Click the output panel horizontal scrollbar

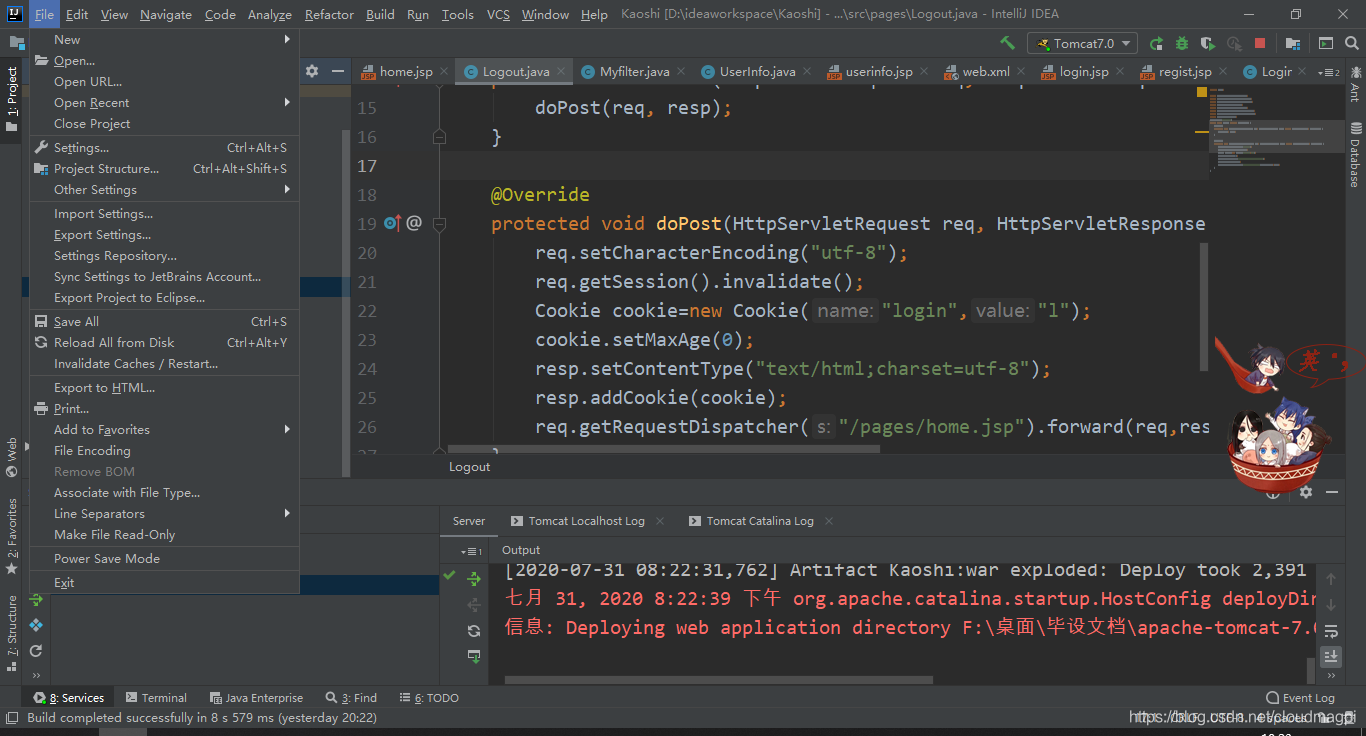click(x=719, y=680)
